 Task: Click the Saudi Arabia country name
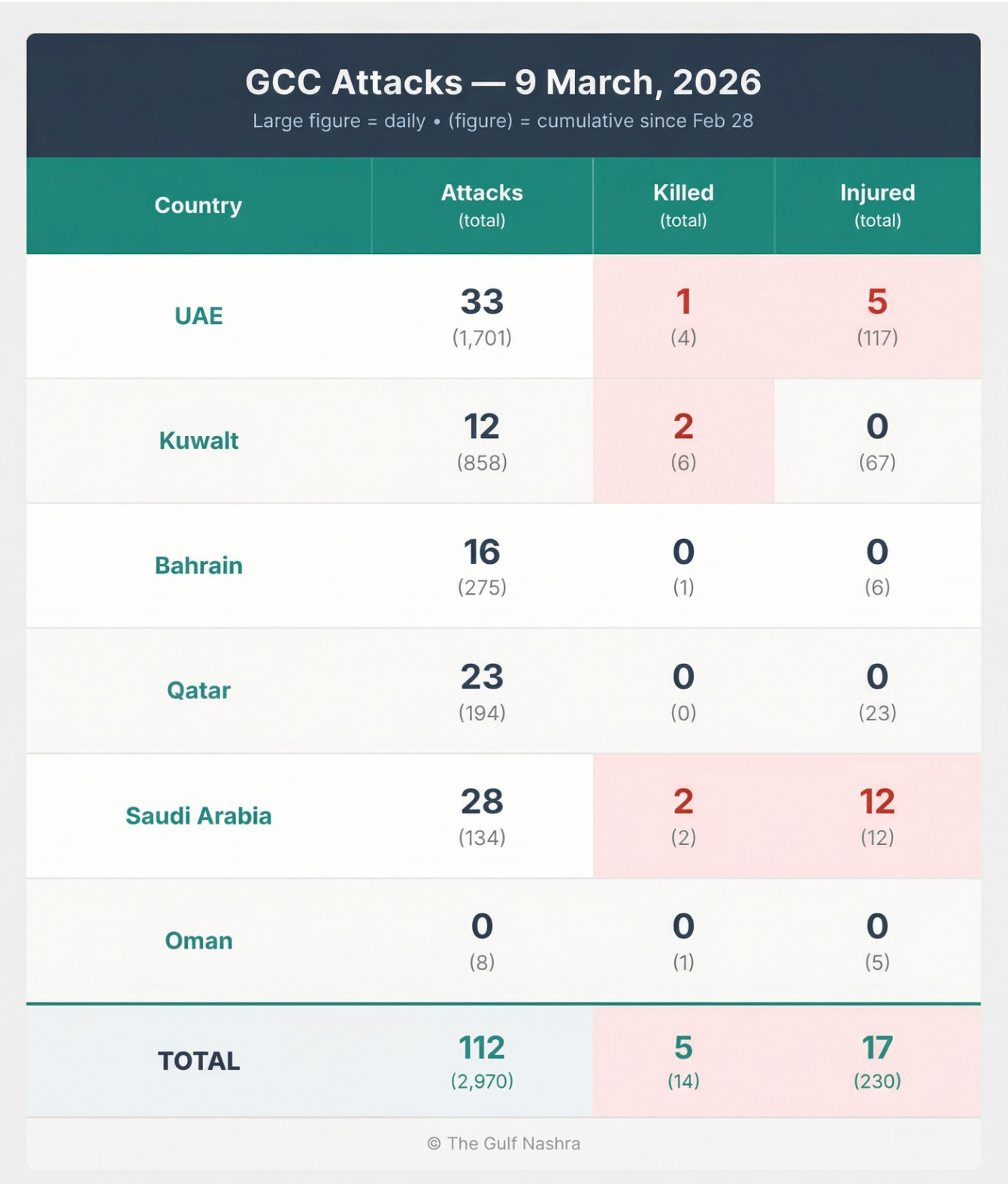point(198,816)
